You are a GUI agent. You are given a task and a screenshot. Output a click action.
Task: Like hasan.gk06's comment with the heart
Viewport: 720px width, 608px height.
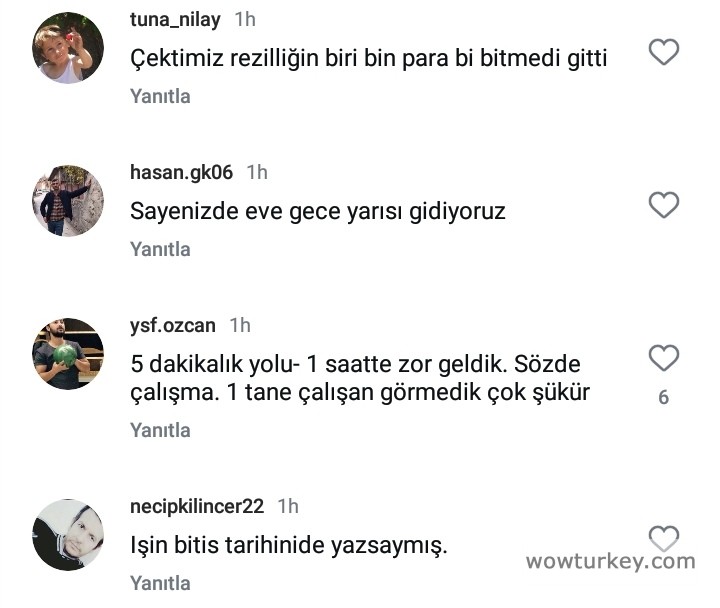664,205
